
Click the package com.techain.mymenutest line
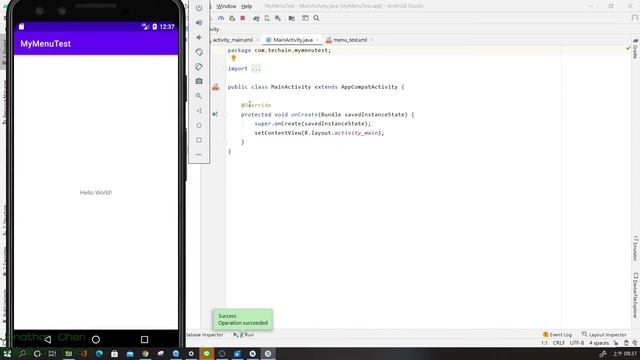coord(279,50)
